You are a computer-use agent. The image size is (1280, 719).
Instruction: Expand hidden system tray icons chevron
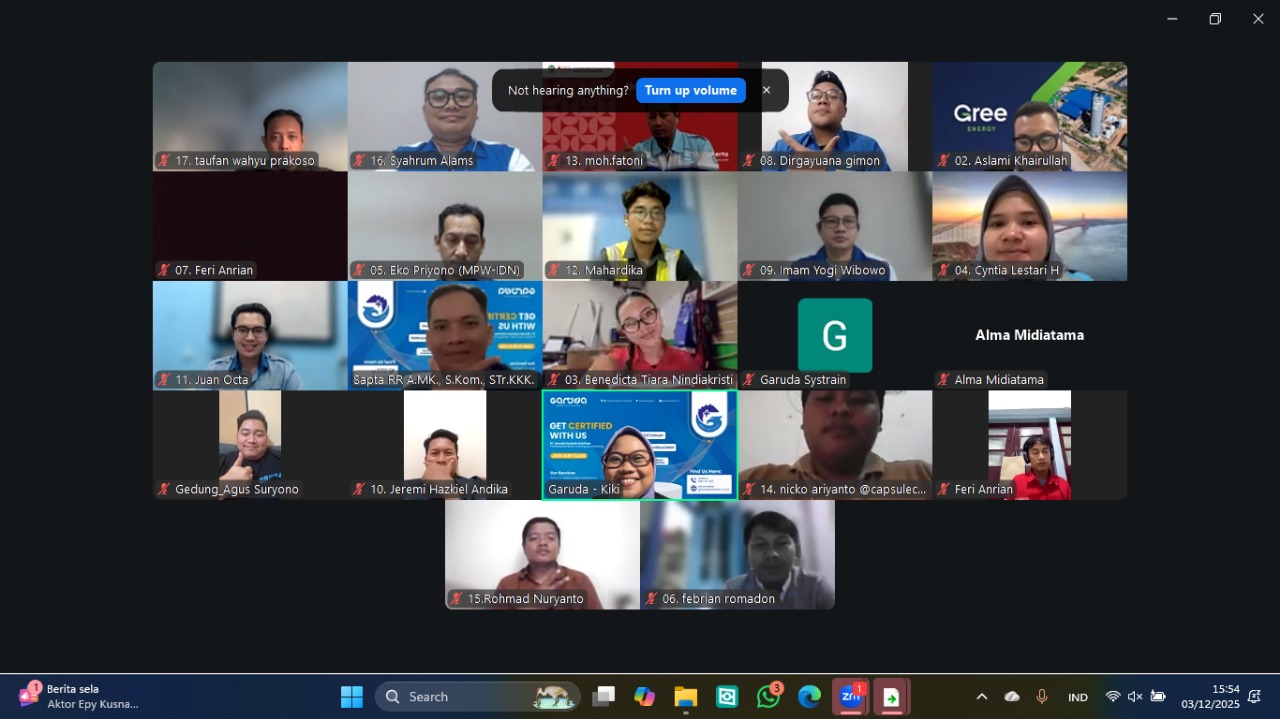coord(982,697)
